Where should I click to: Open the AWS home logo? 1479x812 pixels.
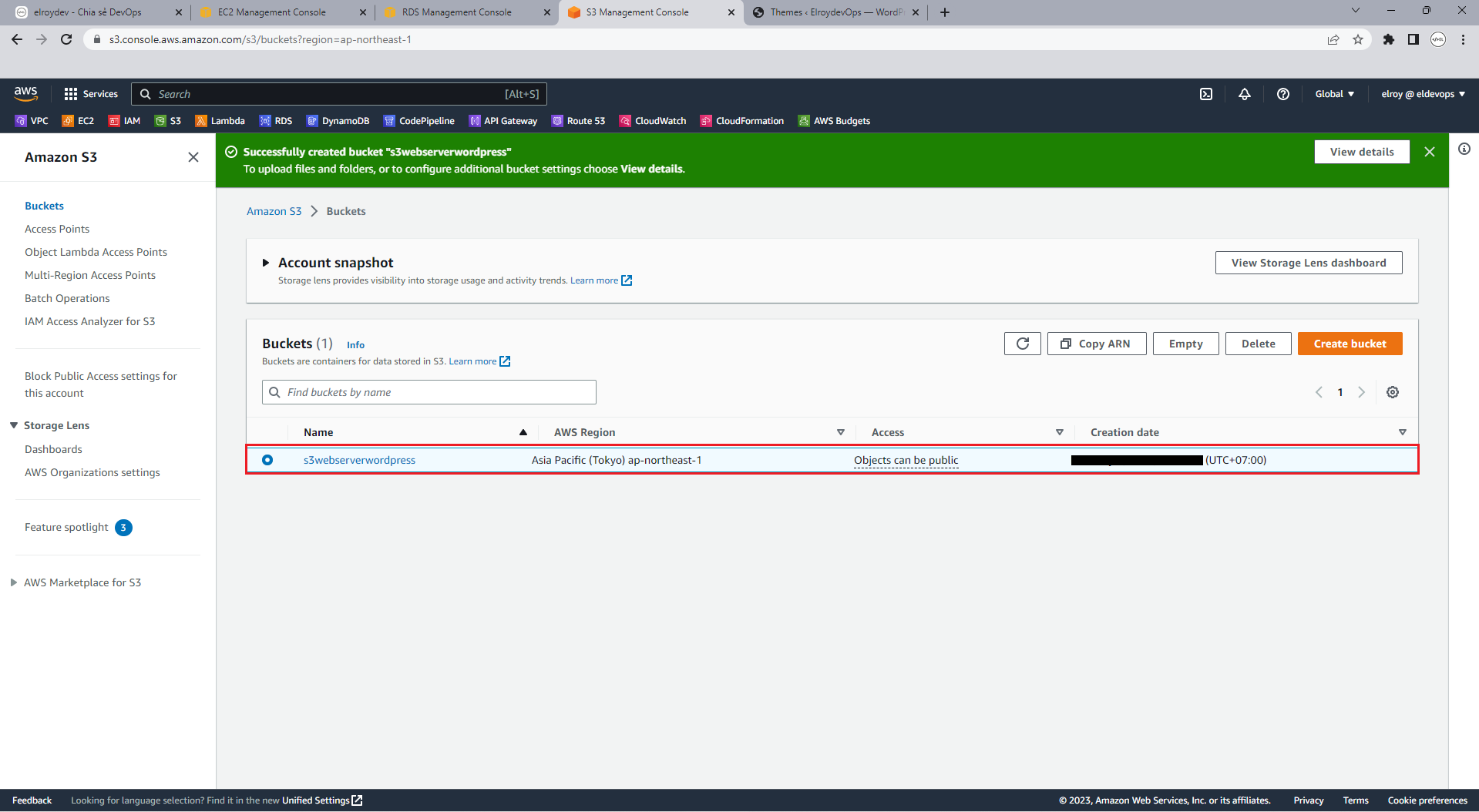click(25, 93)
